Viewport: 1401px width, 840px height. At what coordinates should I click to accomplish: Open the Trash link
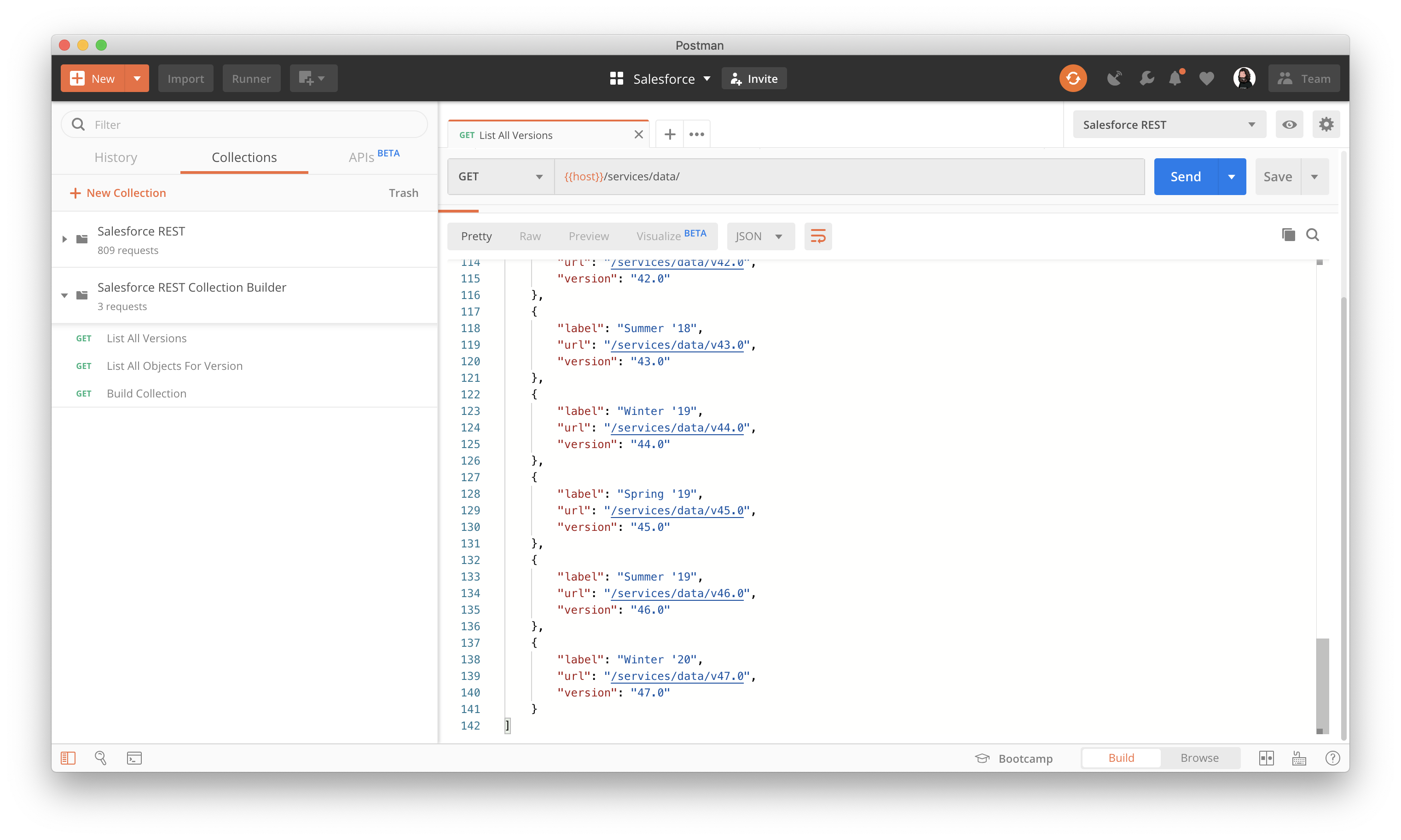pos(403,193)
